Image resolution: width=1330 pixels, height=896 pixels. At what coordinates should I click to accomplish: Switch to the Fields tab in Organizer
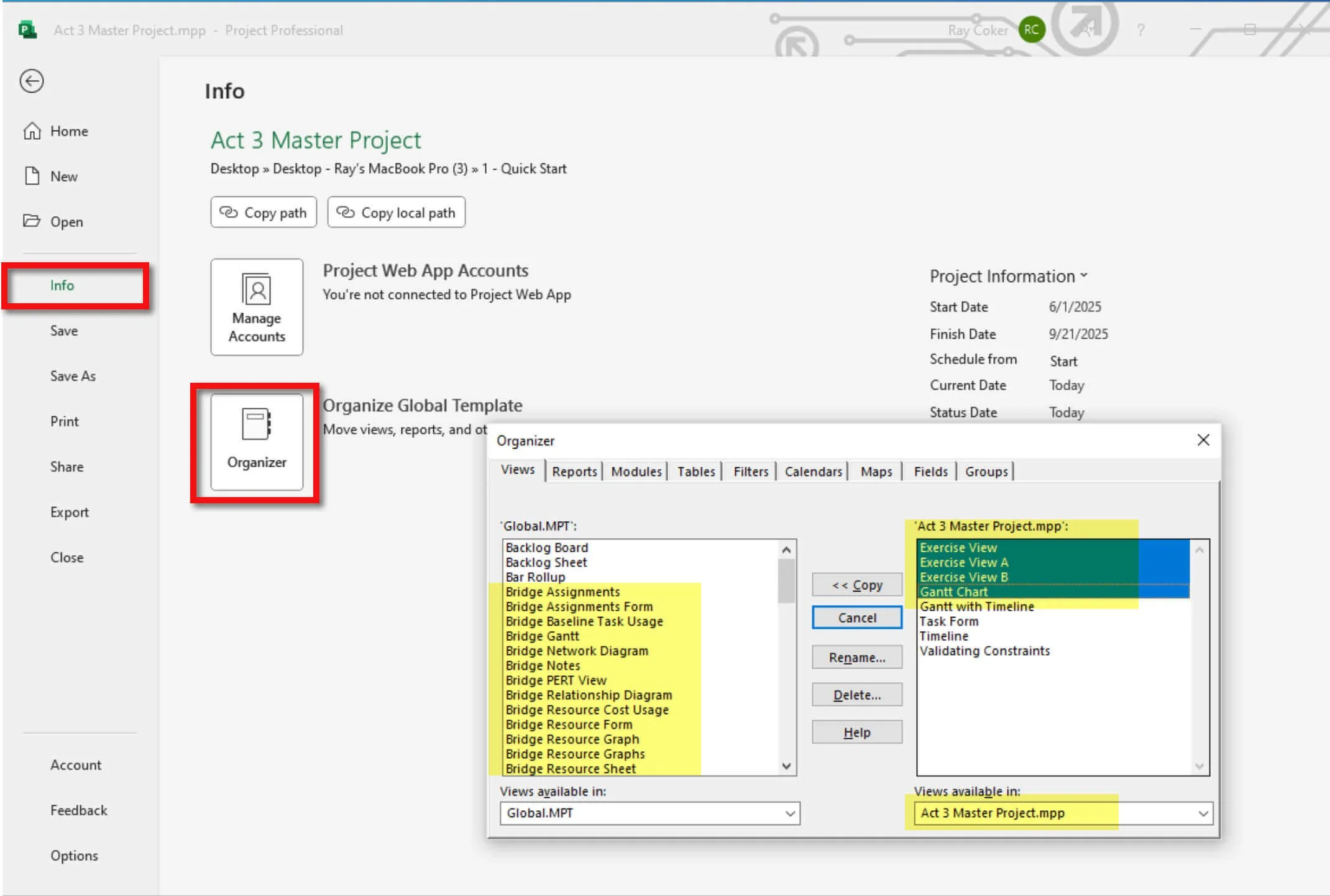[x=930, y=472]
